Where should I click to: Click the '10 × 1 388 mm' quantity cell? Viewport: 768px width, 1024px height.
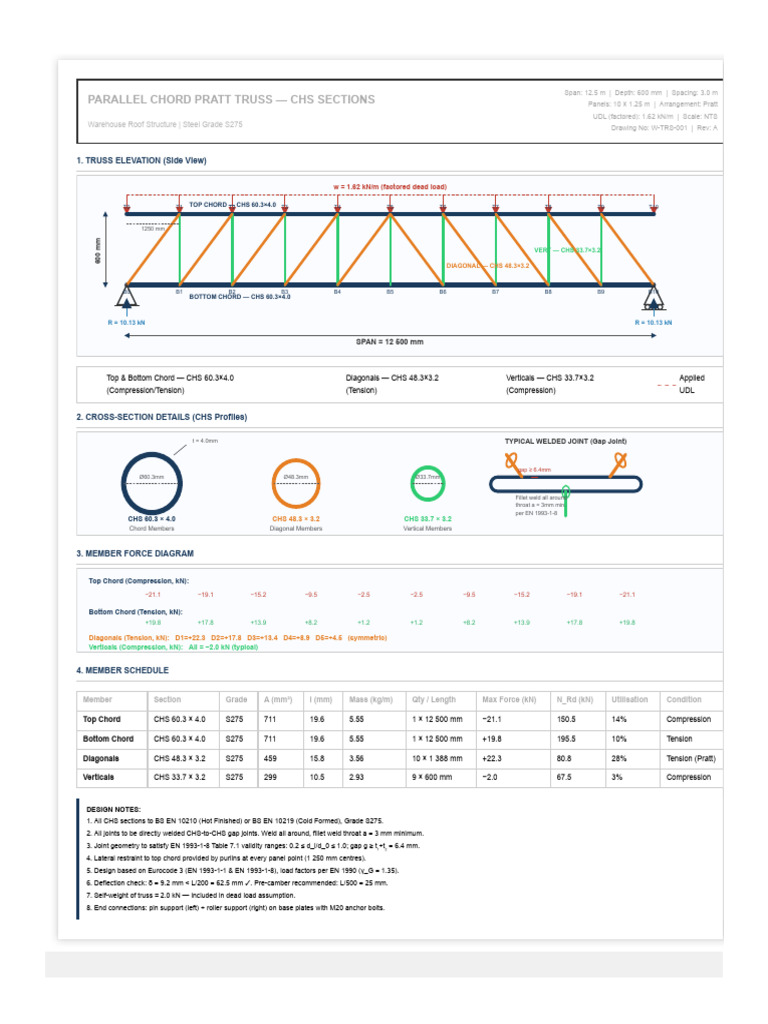point(437,758)
